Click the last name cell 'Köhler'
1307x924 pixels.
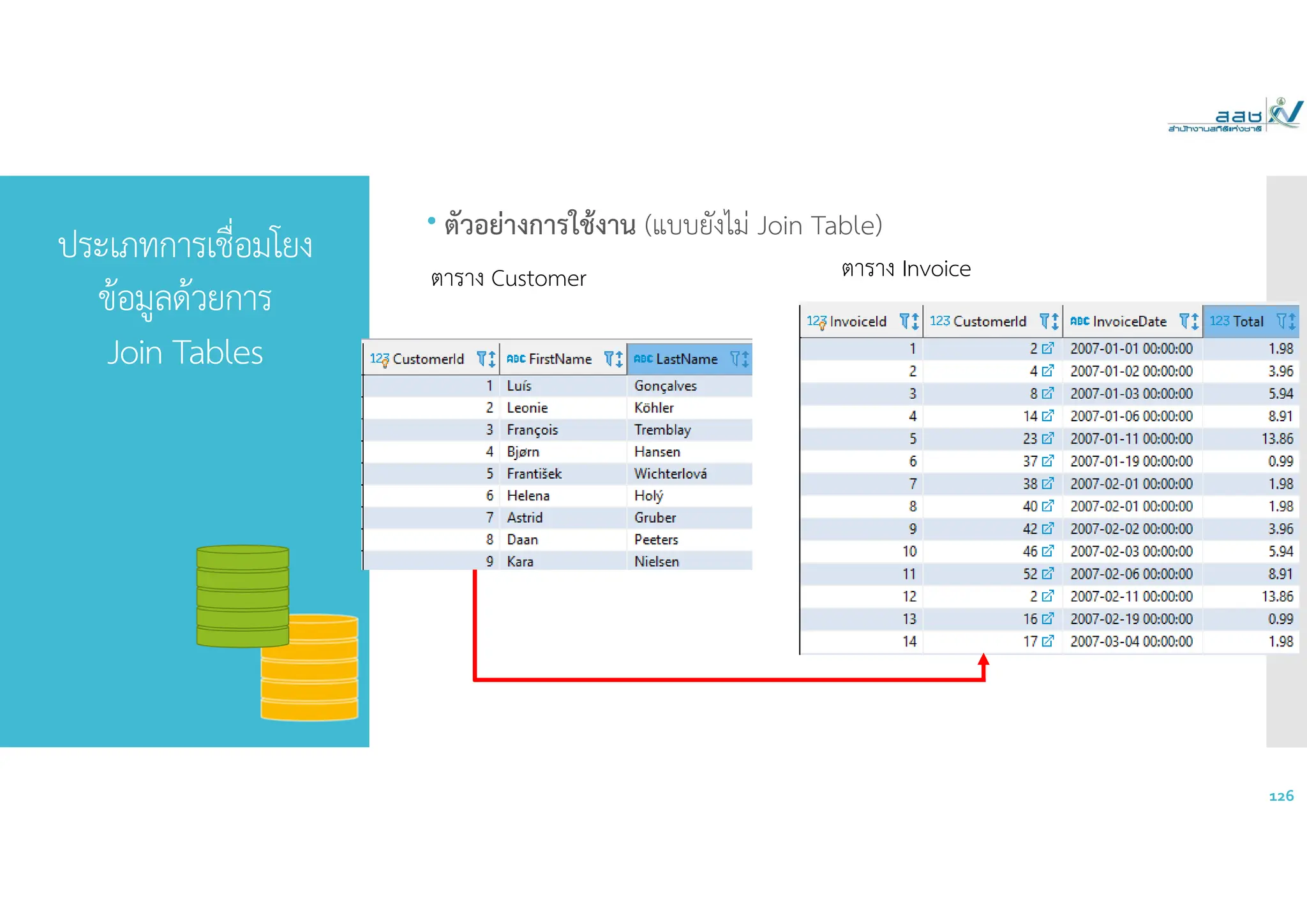(690, 408)
